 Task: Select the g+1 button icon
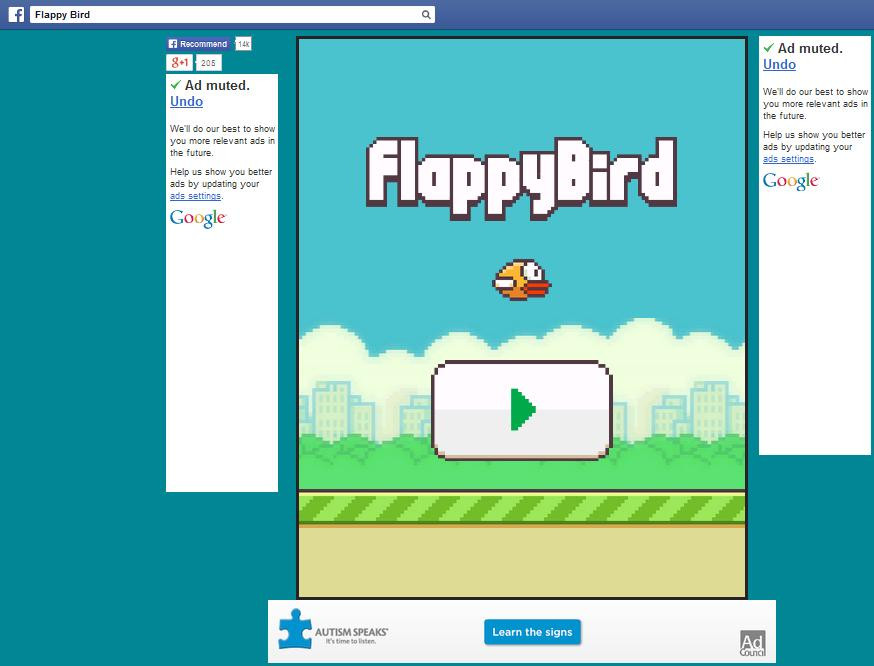point(180,62)
